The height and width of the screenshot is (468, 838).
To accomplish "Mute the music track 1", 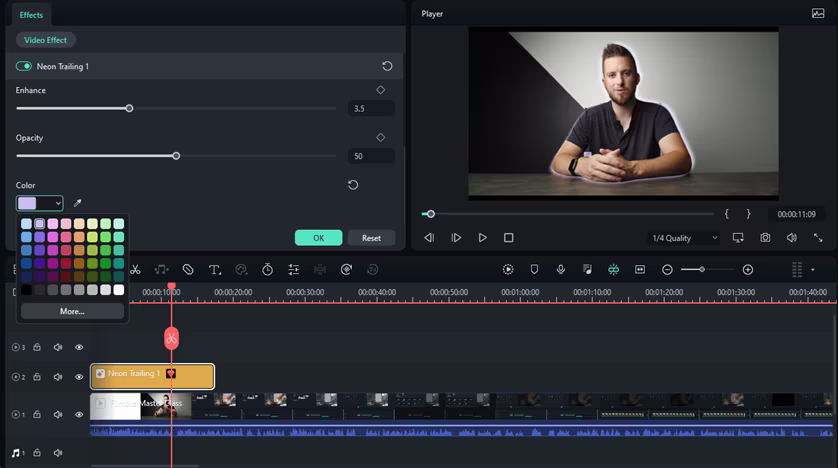I will (x=58, y=453).
